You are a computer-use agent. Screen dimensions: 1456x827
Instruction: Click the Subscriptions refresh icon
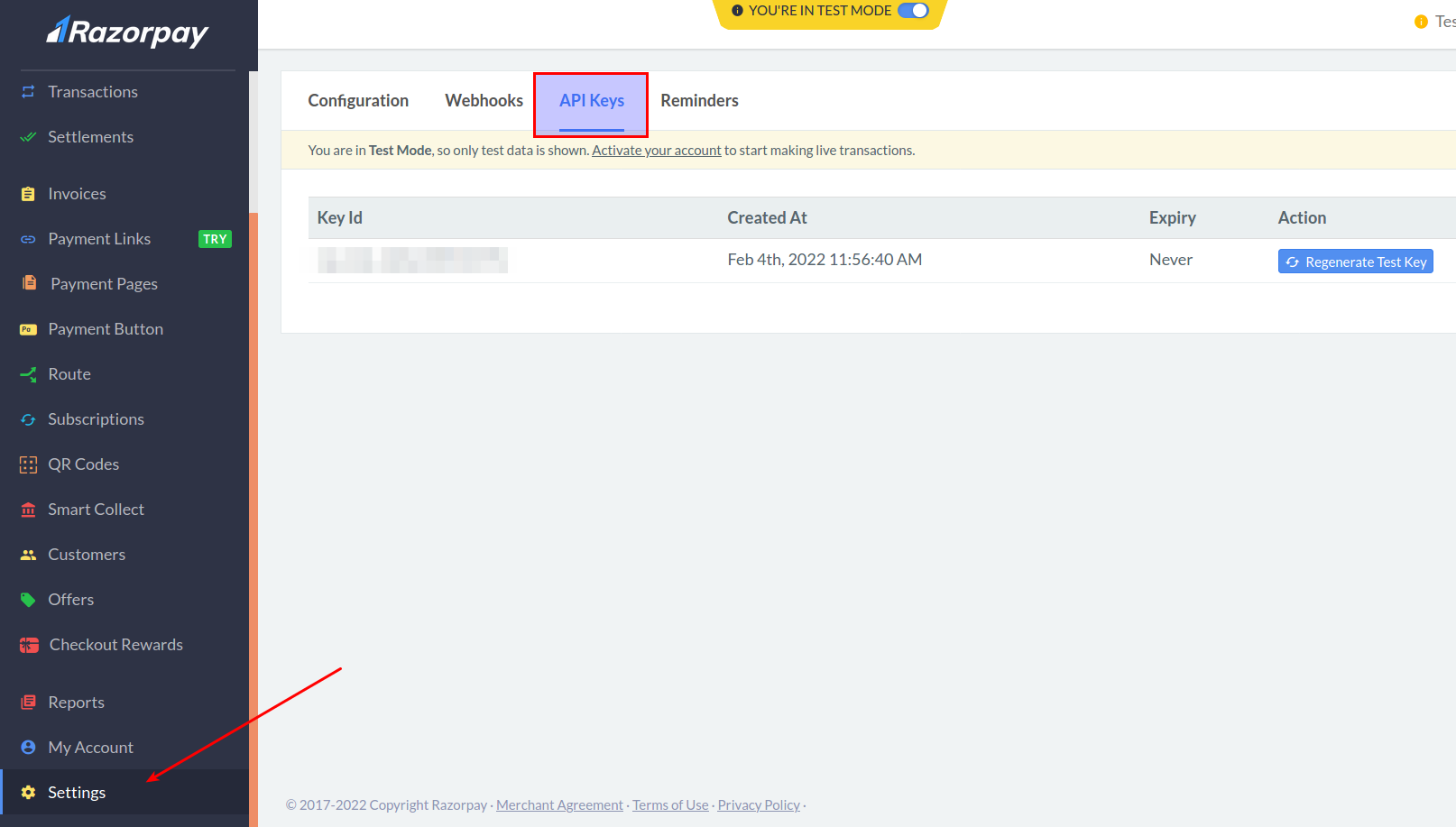click(28, 419)
